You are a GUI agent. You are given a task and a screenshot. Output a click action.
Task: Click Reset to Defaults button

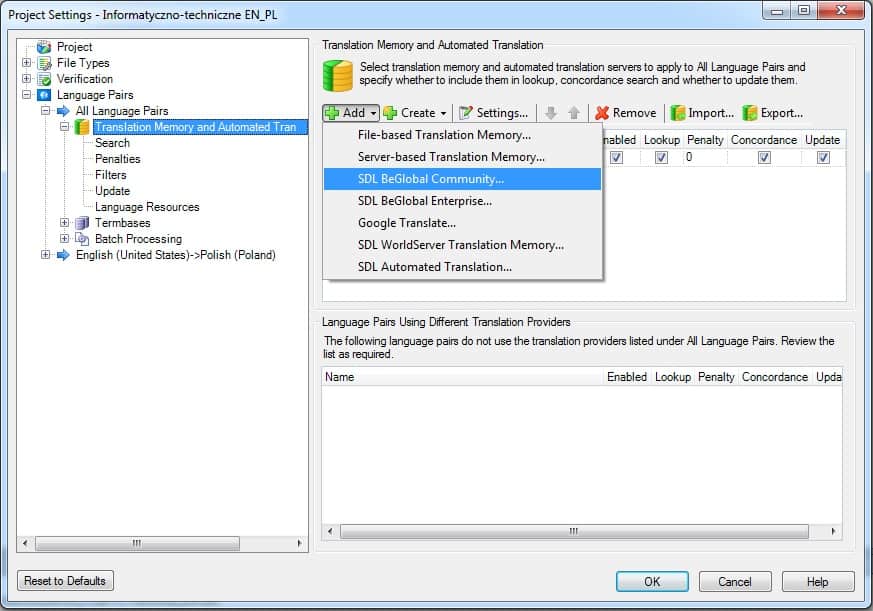coord(65,580)
